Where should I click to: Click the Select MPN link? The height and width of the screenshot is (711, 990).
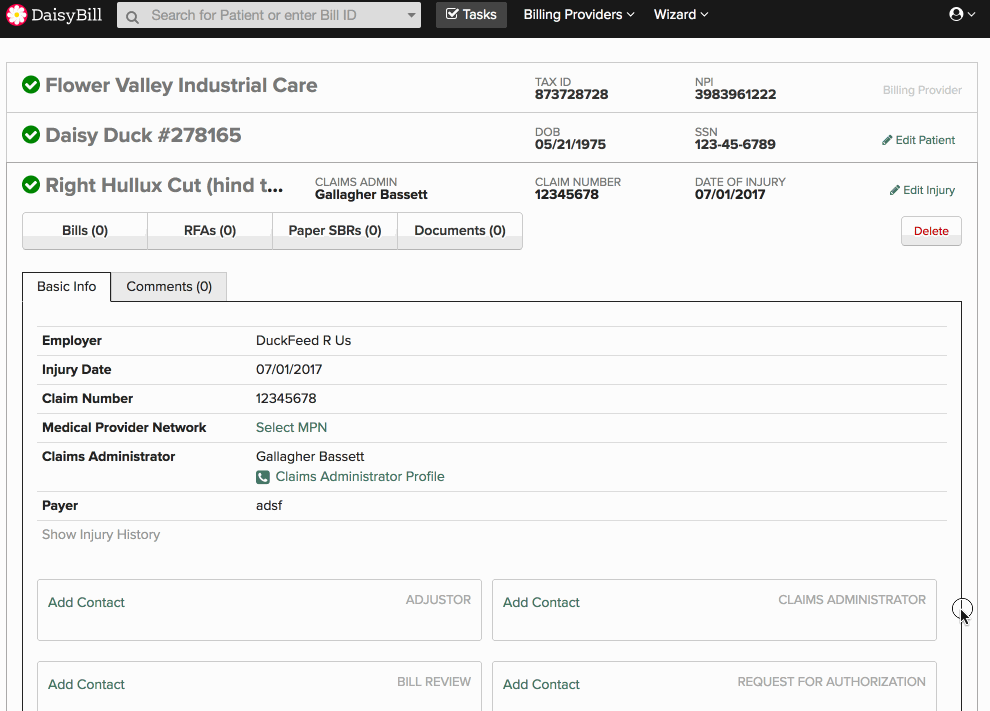[291, 427]
